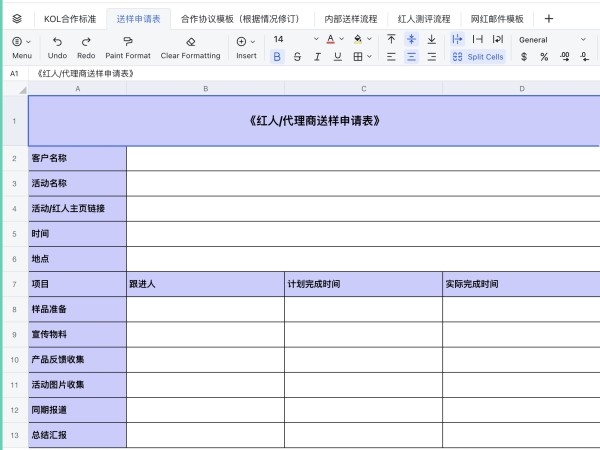Viewport: 600px width, 450px height.
Task: Open 合作协议模板 sheet tab
Action: 240,19
